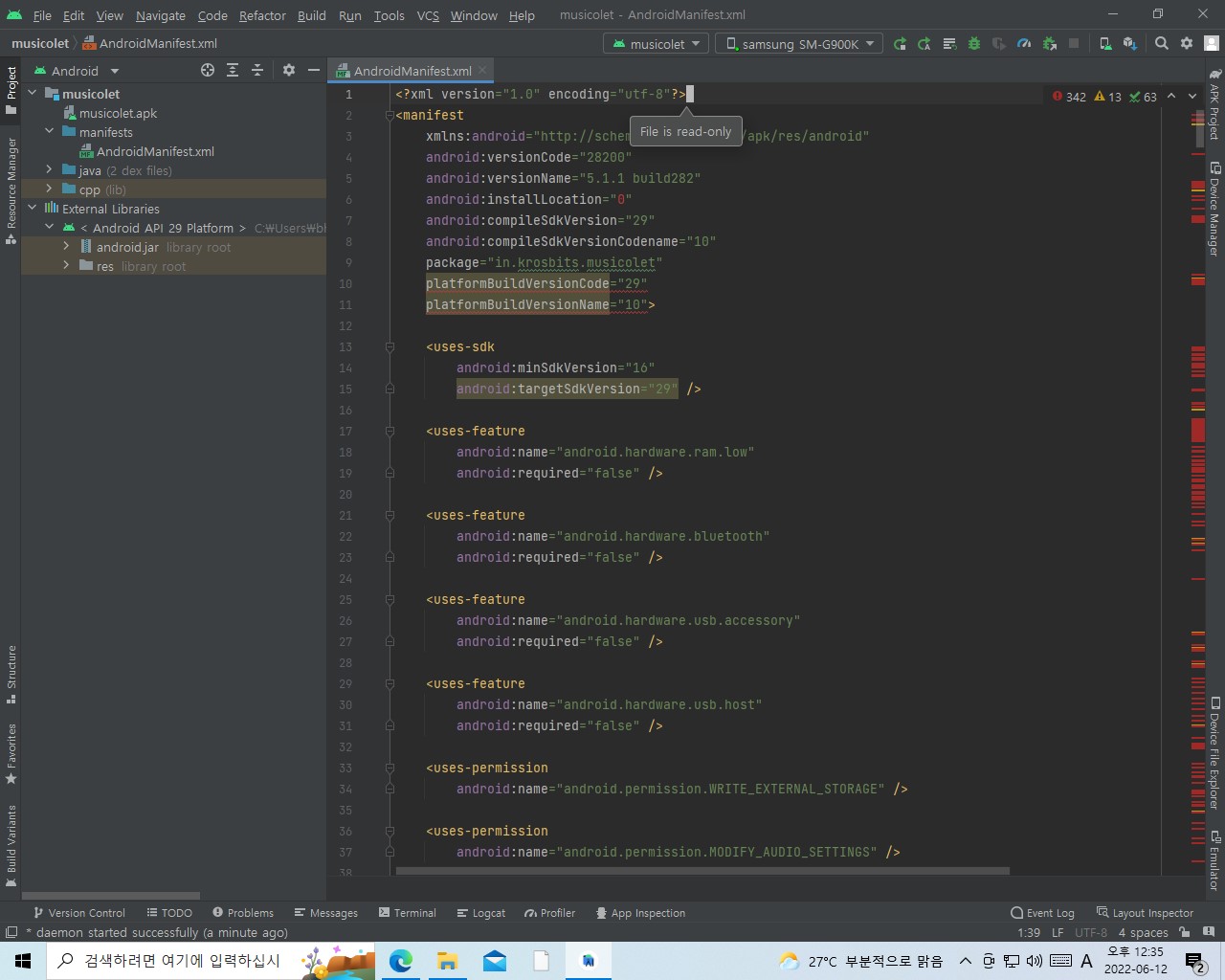Expand the cpp folder
Screen dimensions: 1225x980
[50, 189]
